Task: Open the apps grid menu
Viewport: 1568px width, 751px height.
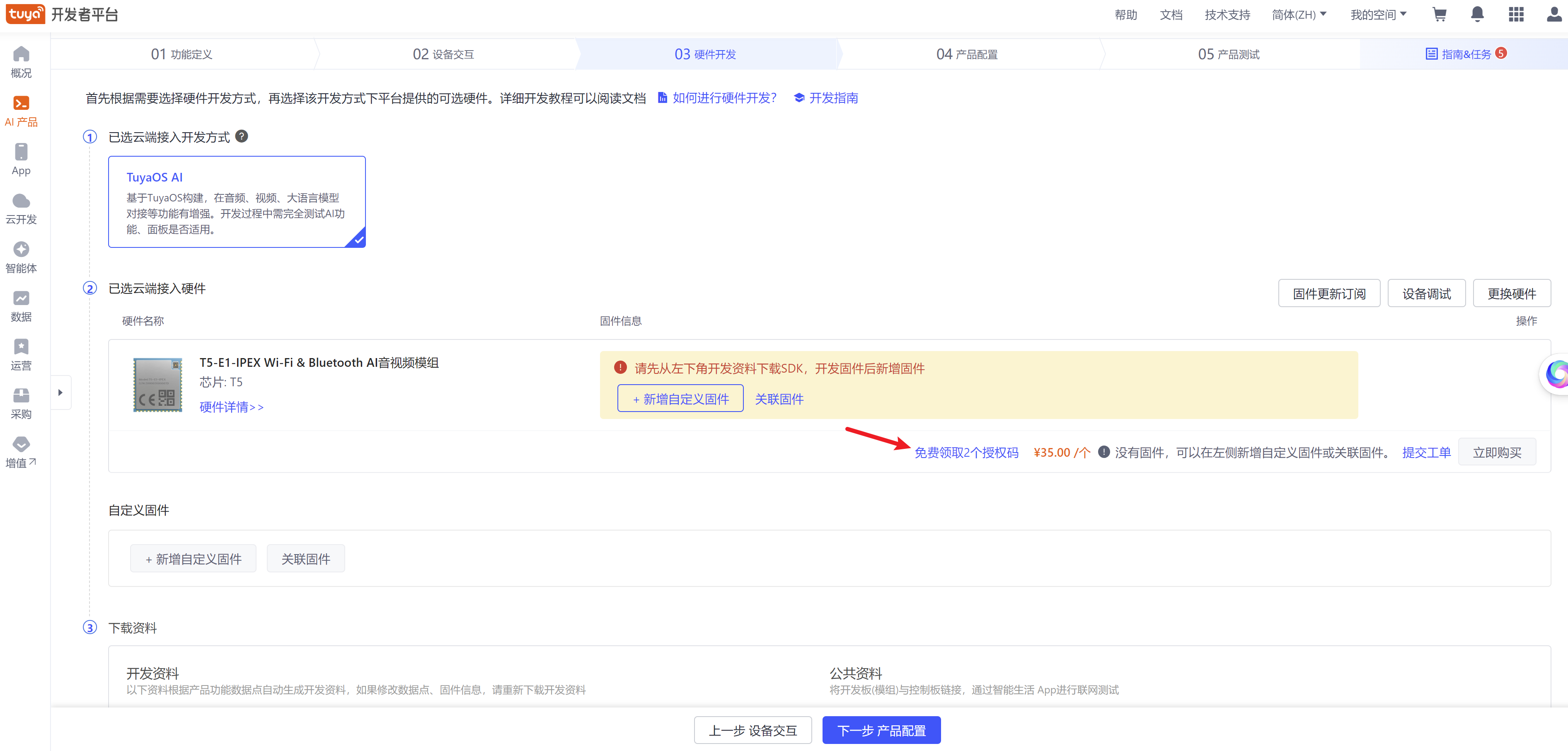Action: click(1516, 15)
